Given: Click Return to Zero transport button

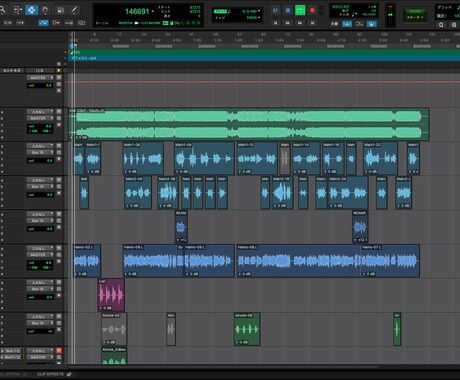Looking at the screenshot, I should pos(276,23).
